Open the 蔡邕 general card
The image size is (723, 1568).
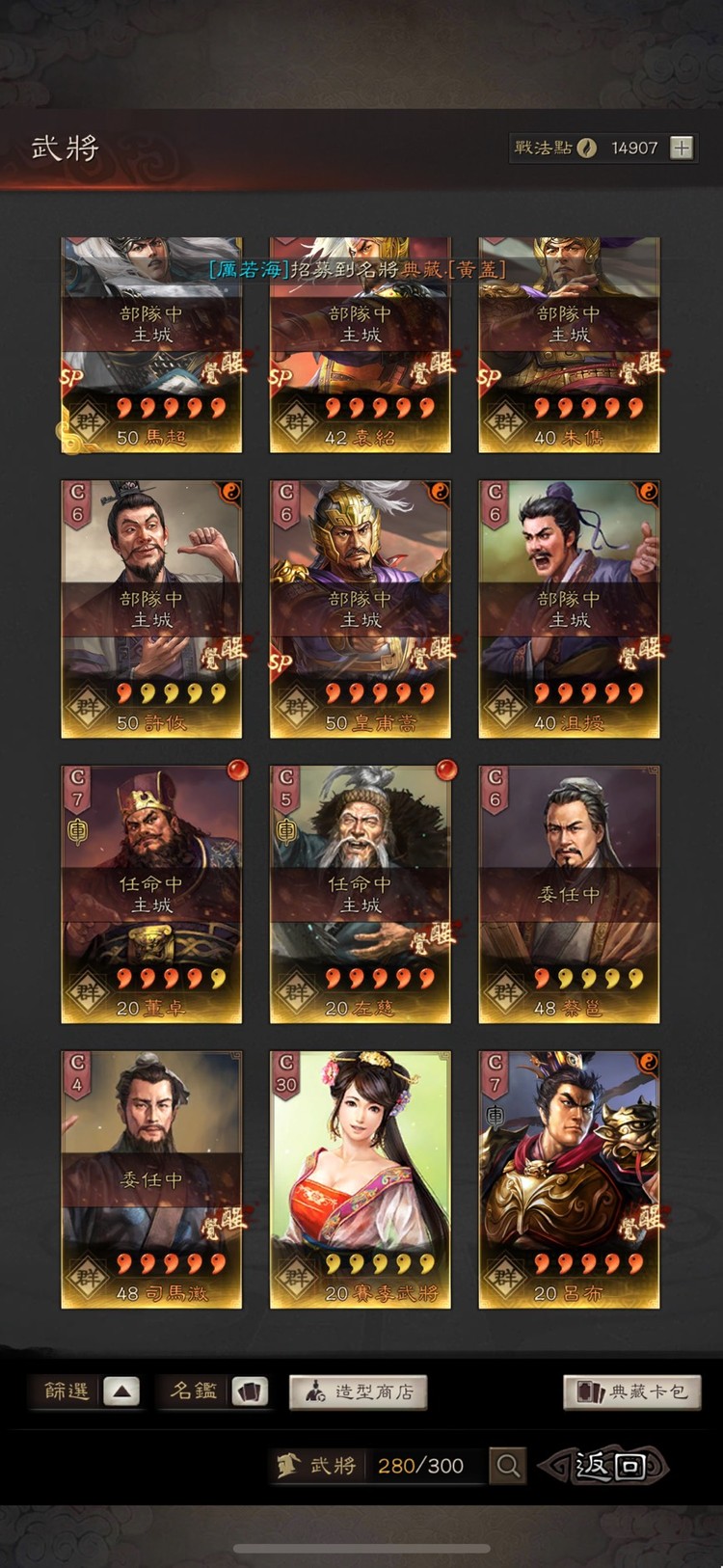[x=569, y=895]
